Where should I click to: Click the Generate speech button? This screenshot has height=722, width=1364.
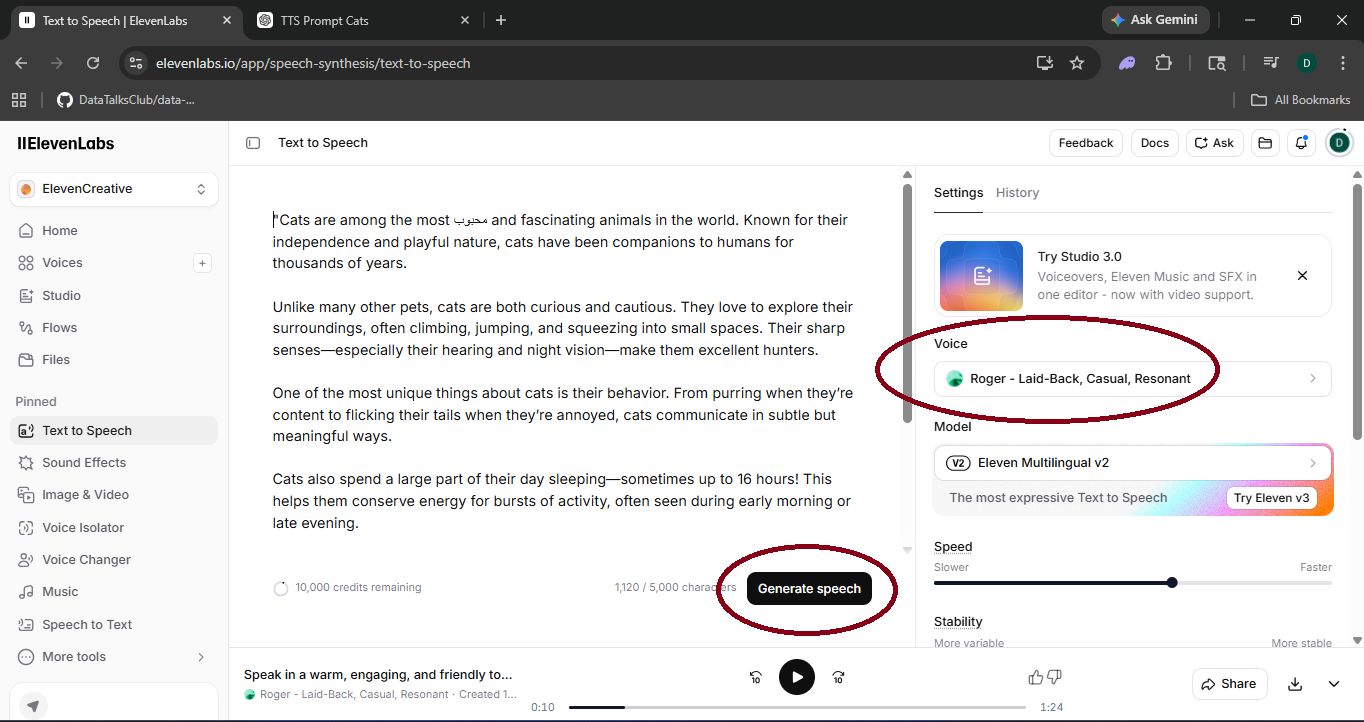pyautogui.click(x=809, y=589)
